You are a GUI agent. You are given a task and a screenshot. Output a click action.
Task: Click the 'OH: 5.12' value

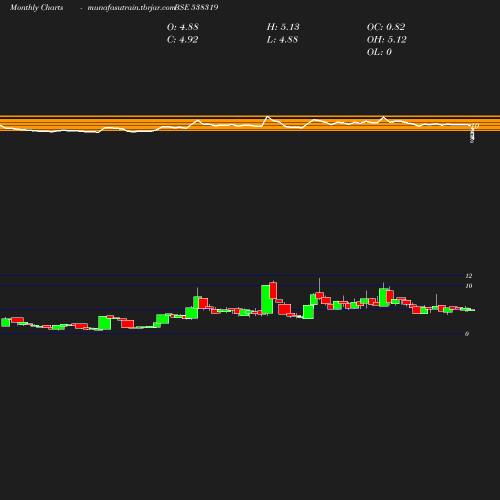click(x=387, y=40)
